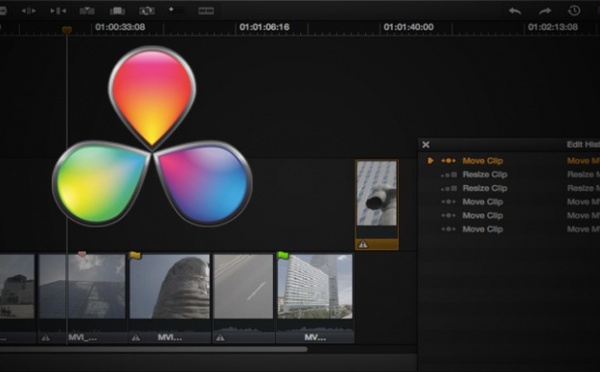The image size is (600, 372).
Task: Close the Edit History panel
Action: pyautogui.click(x=426, y=145)
